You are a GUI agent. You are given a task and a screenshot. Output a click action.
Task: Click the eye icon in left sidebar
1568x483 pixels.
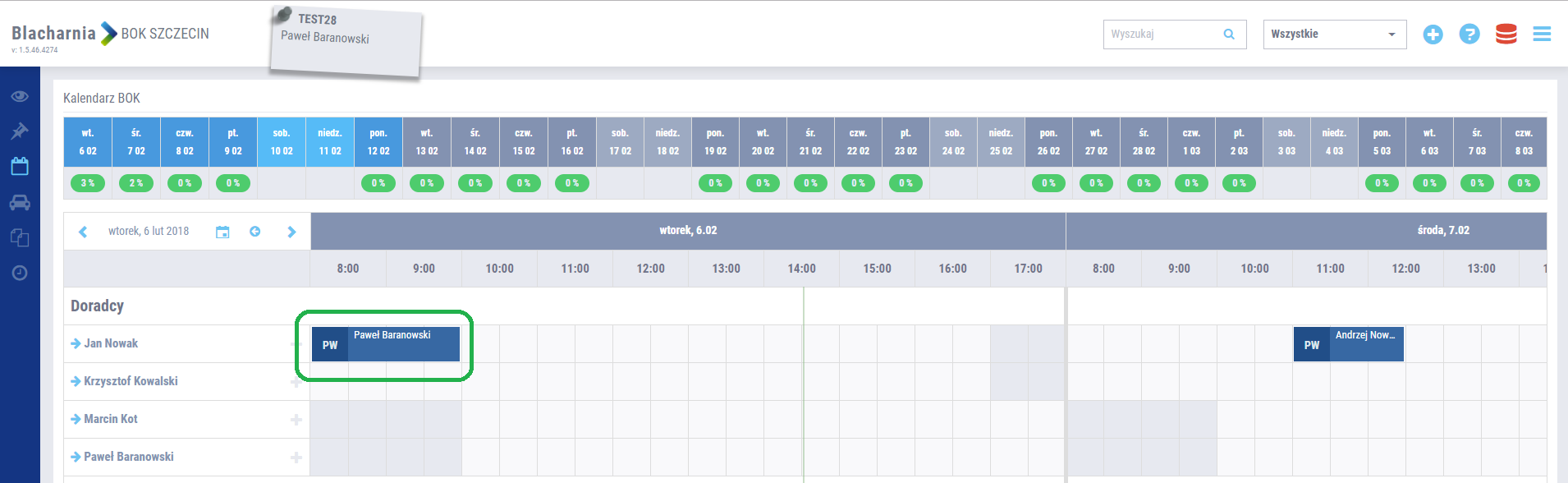(x=20, y=96)
